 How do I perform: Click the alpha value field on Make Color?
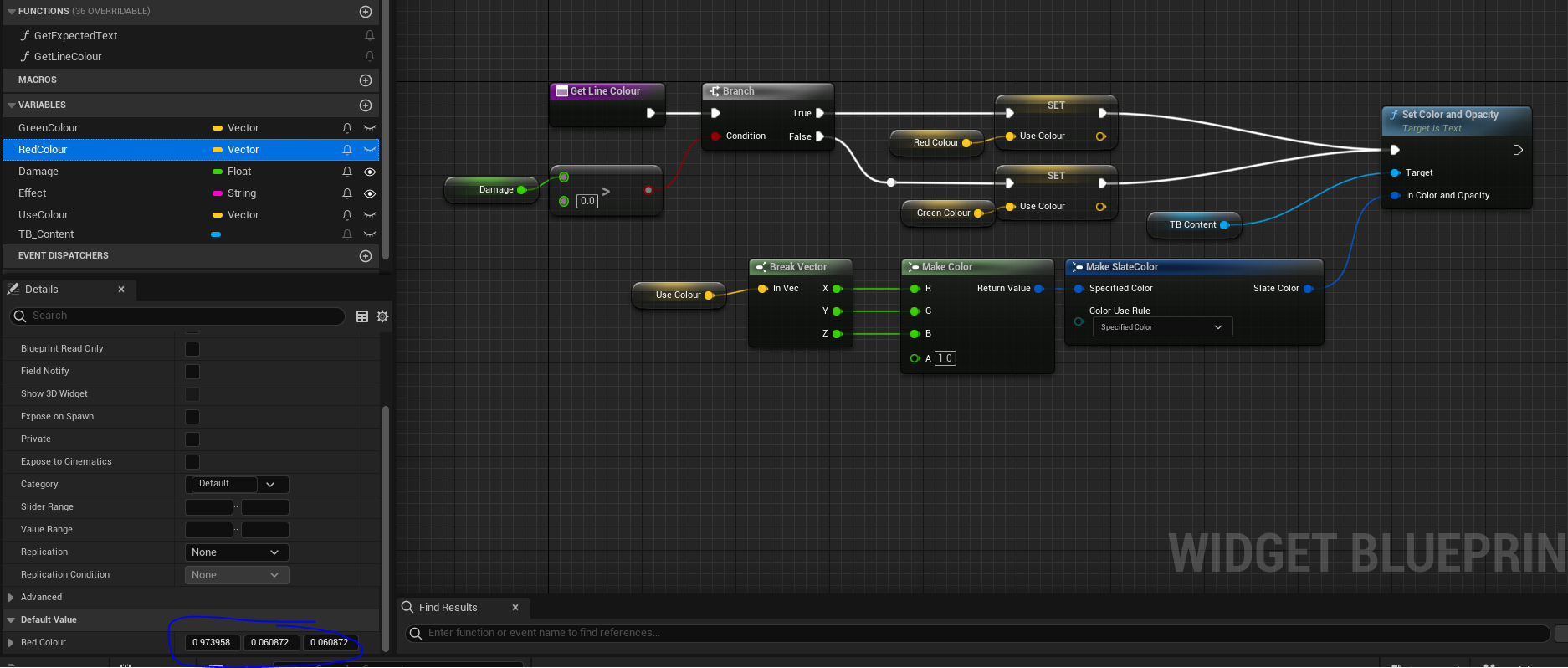tap(945, 358)
